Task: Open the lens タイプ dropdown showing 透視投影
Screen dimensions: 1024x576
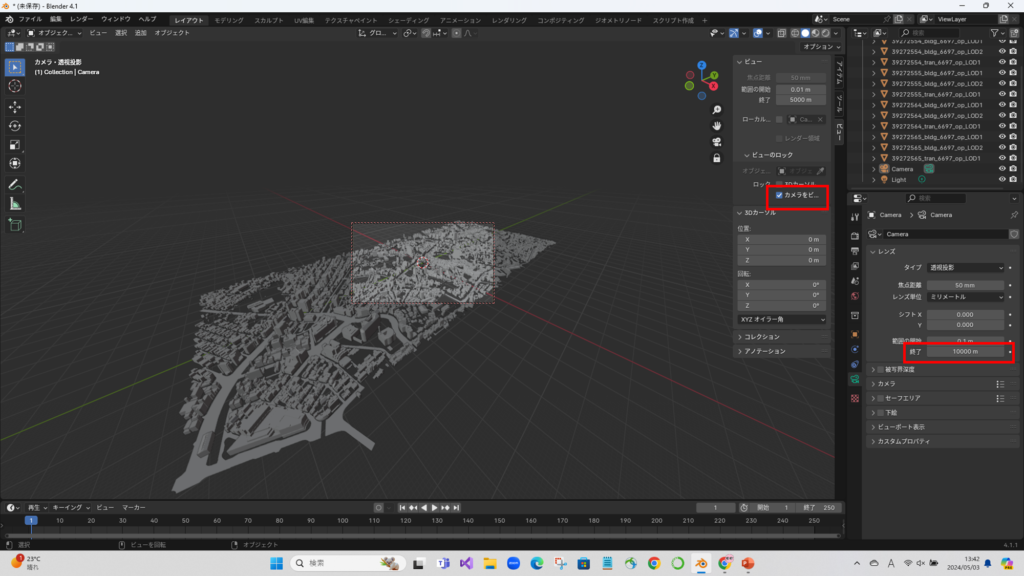Action: click(x=965, y=268)
